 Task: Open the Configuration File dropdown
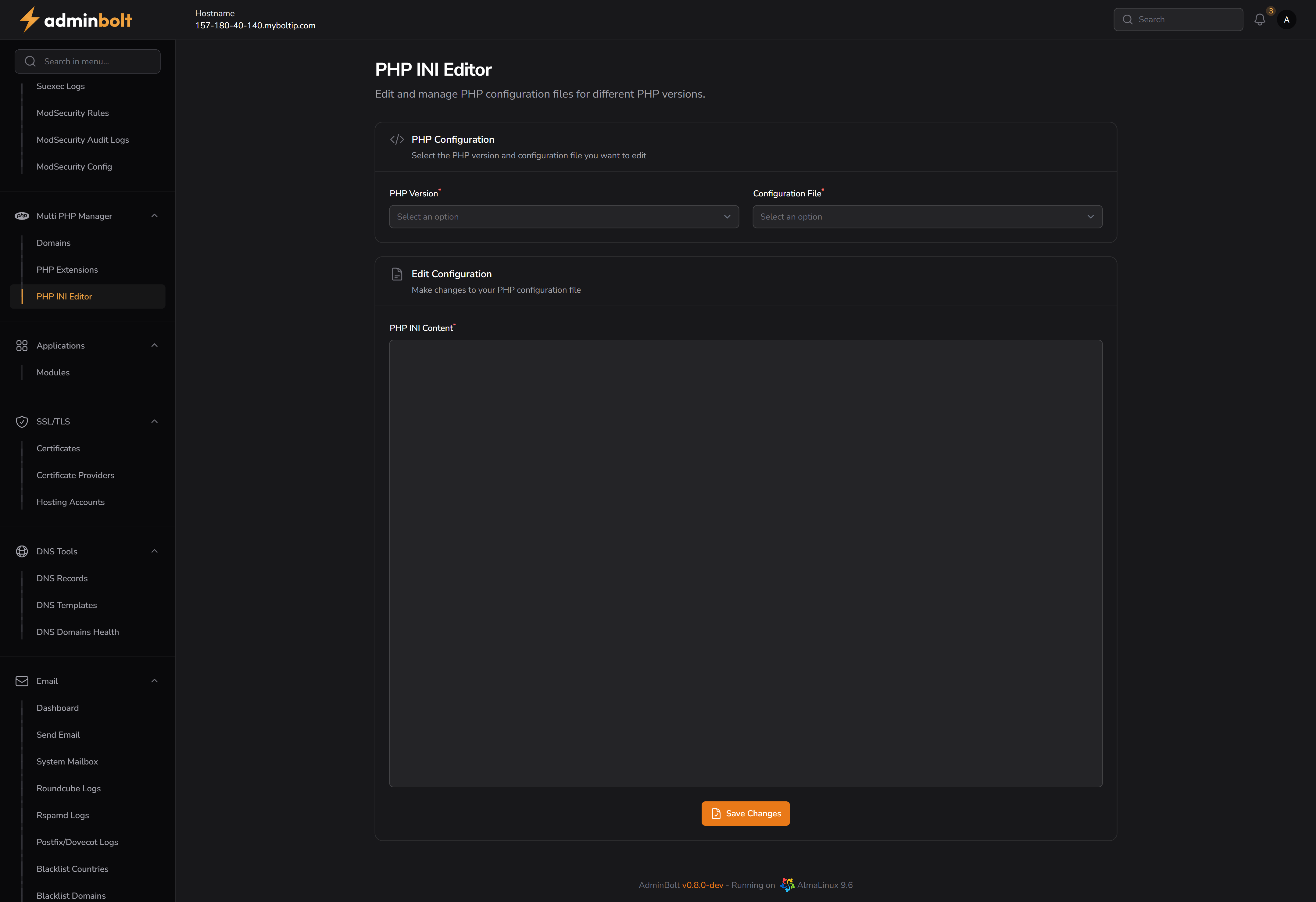point(927,216)
